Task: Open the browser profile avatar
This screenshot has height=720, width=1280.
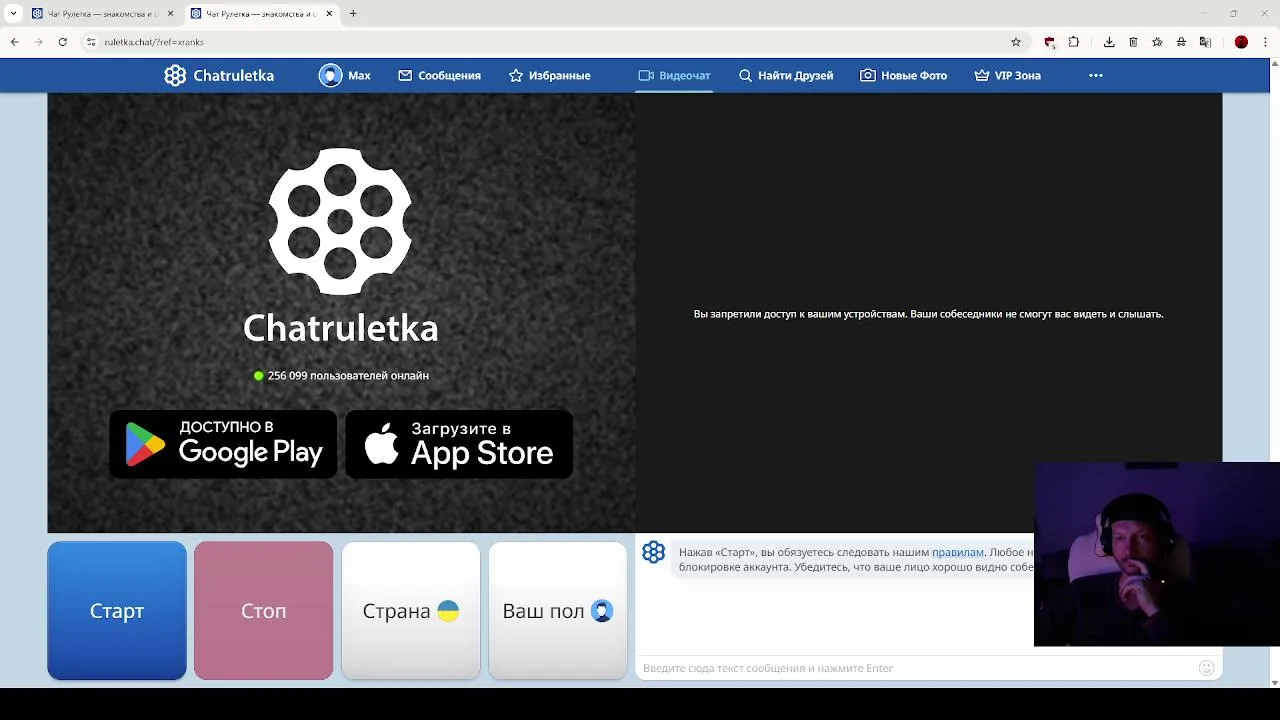Action: click(1241, 42)
